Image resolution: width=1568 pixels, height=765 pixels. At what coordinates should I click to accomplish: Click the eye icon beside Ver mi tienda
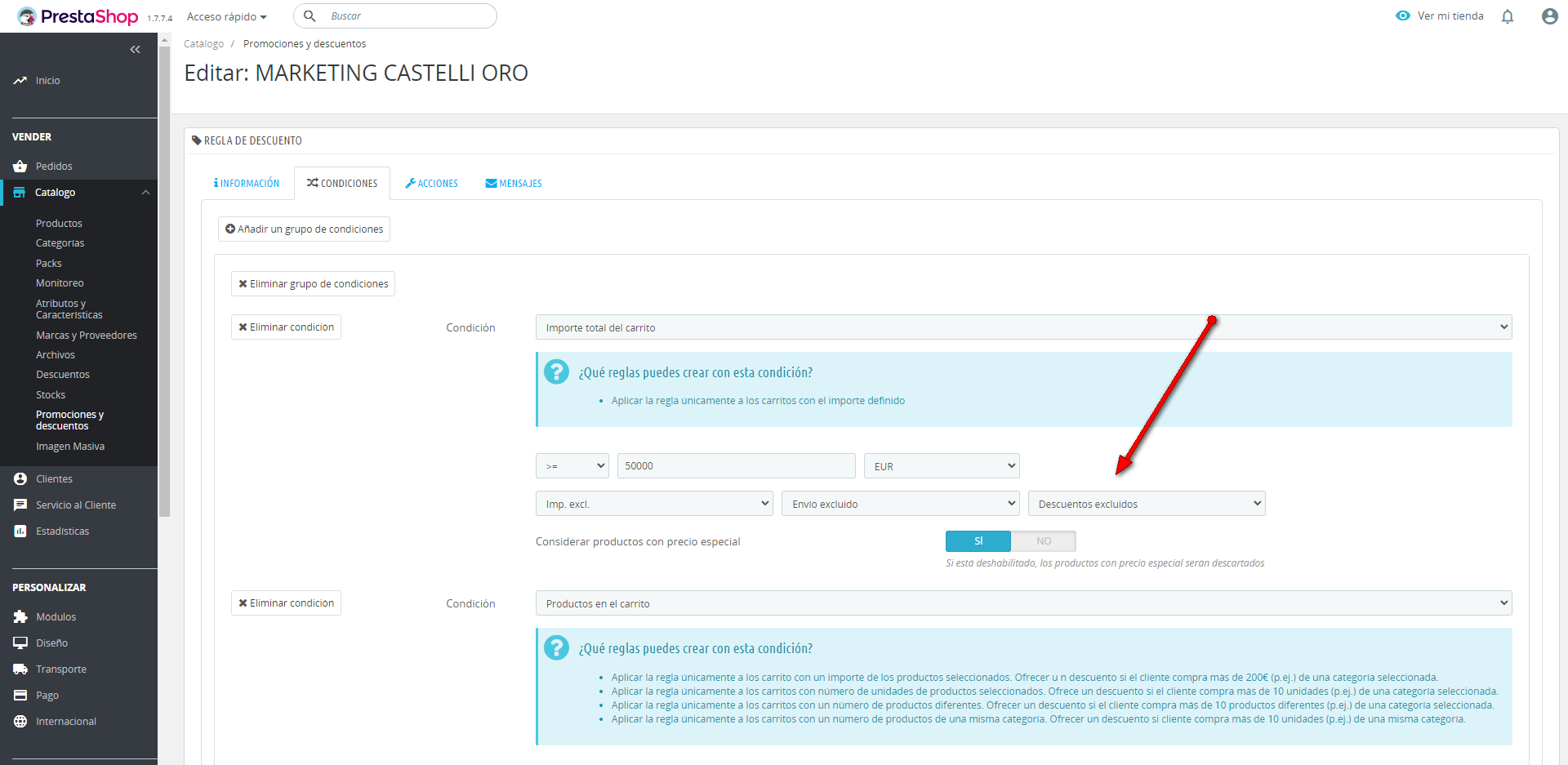coord(1403,16)
